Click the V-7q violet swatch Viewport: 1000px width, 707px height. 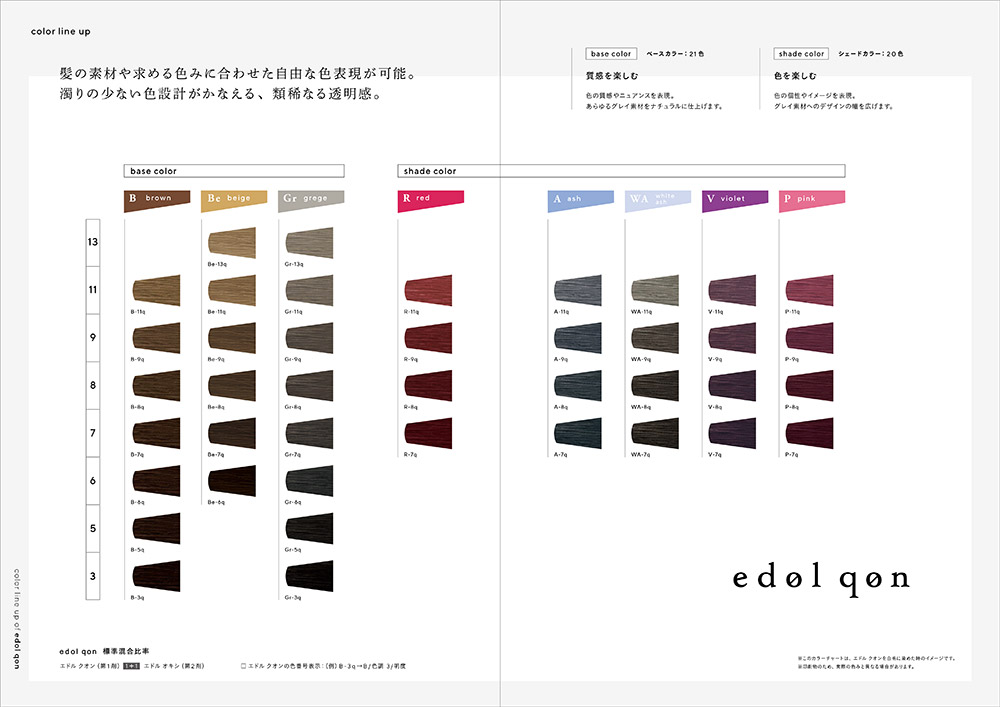click(732, 434)
